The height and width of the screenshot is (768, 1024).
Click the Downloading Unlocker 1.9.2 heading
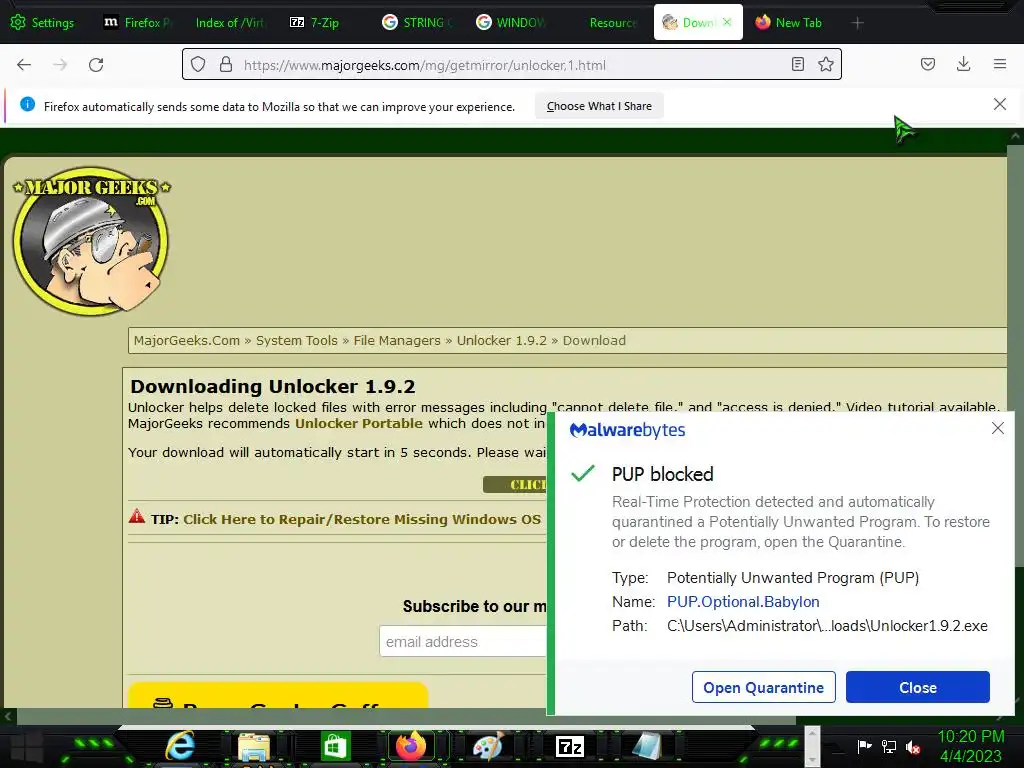click(x=272, y=386)
